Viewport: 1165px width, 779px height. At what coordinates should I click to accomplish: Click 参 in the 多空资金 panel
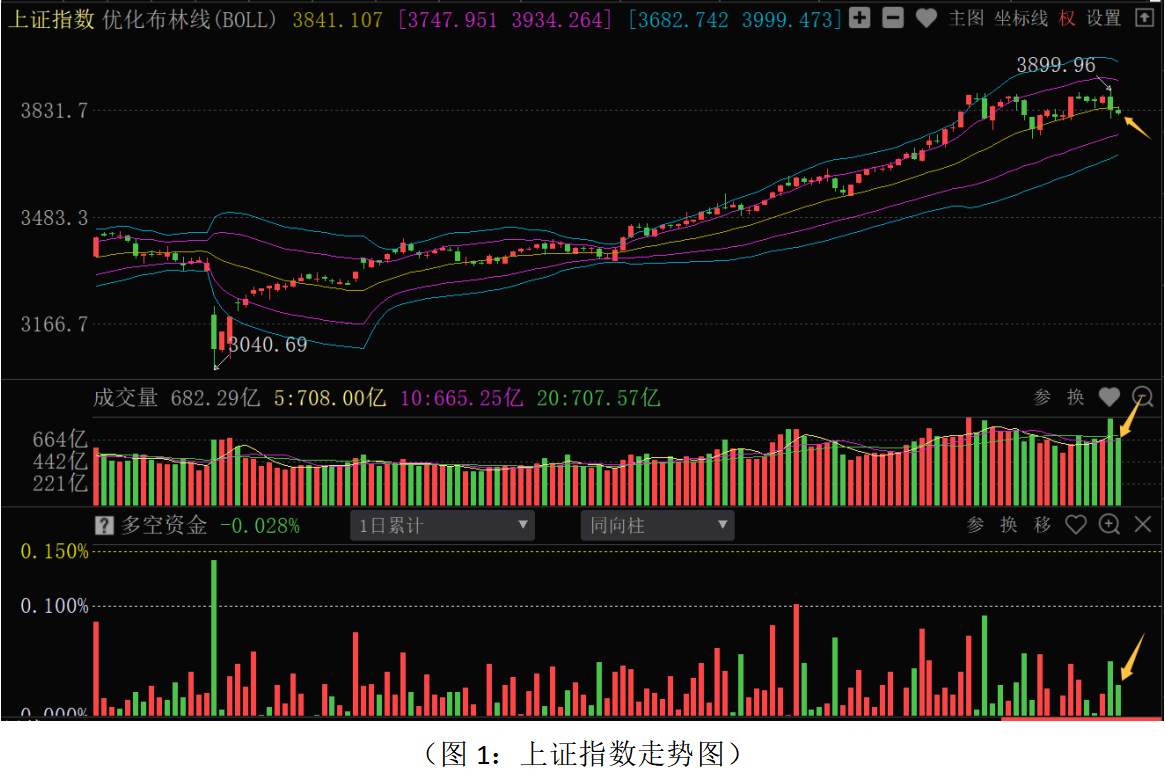point(976,525)
